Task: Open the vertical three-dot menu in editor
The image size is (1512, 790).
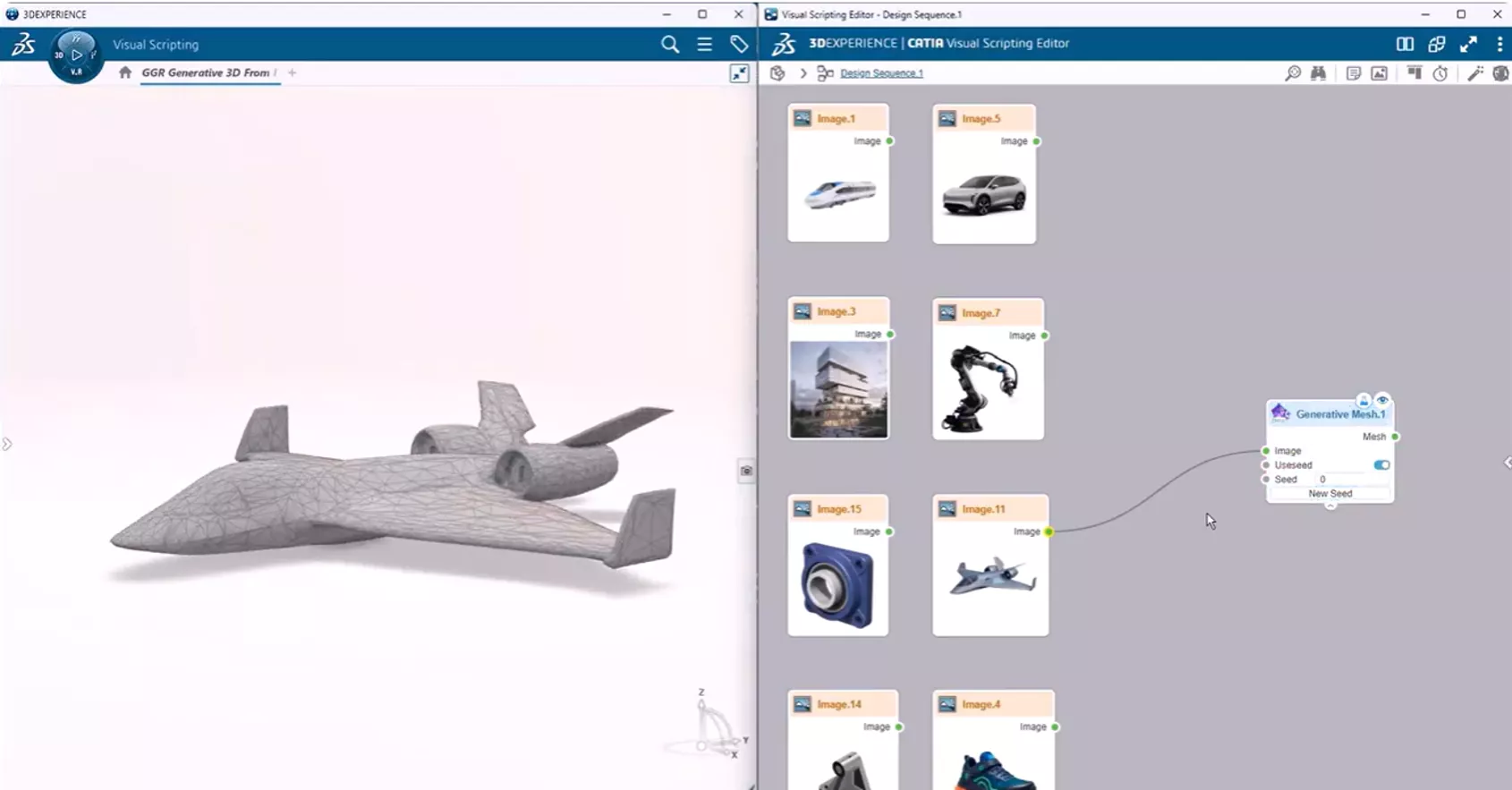Action: 1499,44
